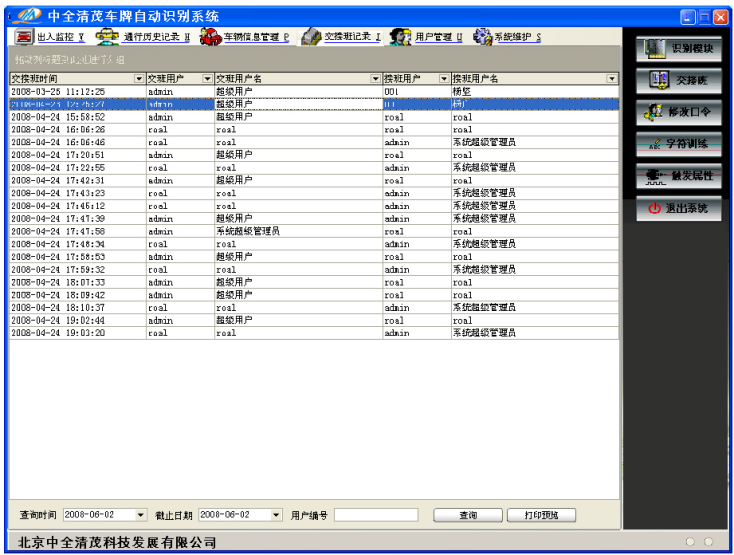Click the 系统维护 gear icon
The image size is (734, 555).
coord(482,37)
